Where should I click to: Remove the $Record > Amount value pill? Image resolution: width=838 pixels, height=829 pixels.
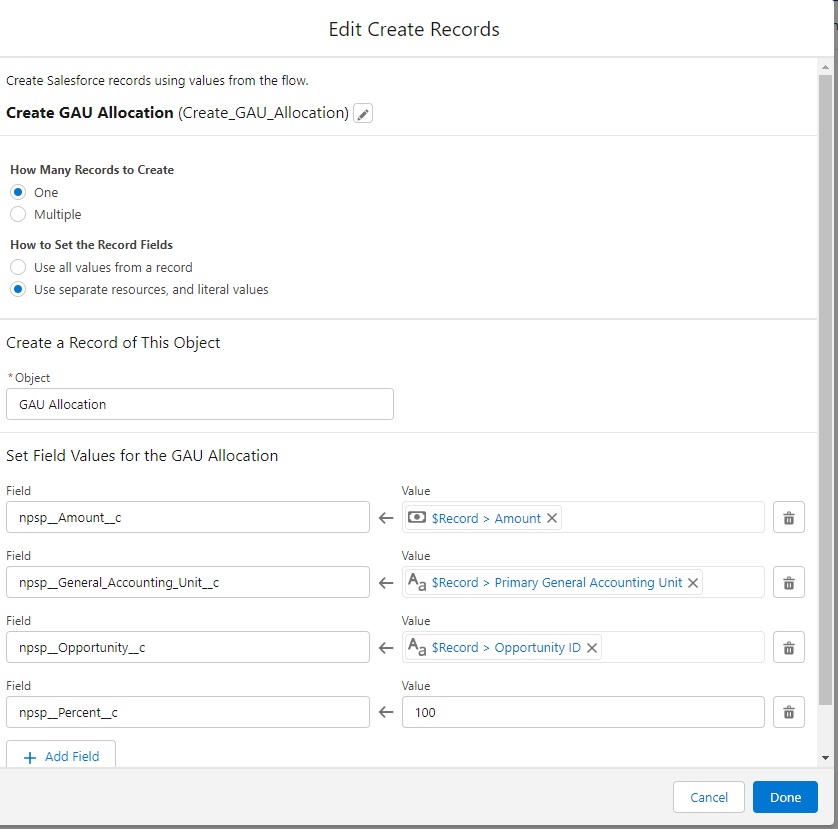pos(552,518)
